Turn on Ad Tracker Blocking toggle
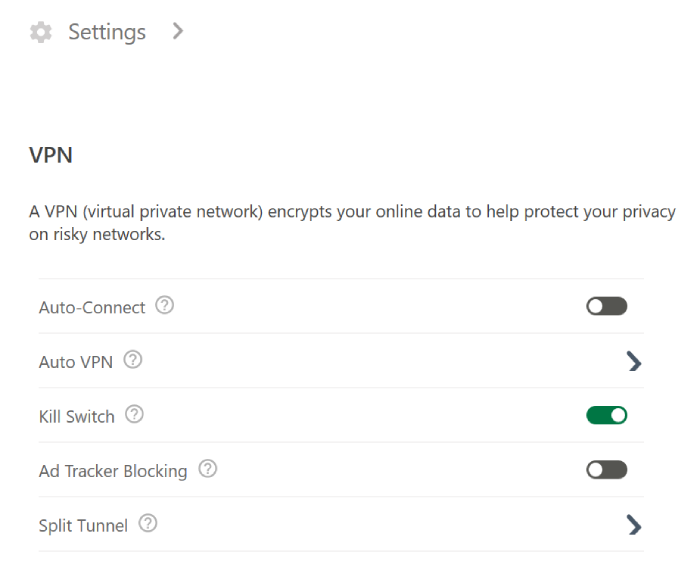This screenshot has height=580, width=700. (606, 469)
